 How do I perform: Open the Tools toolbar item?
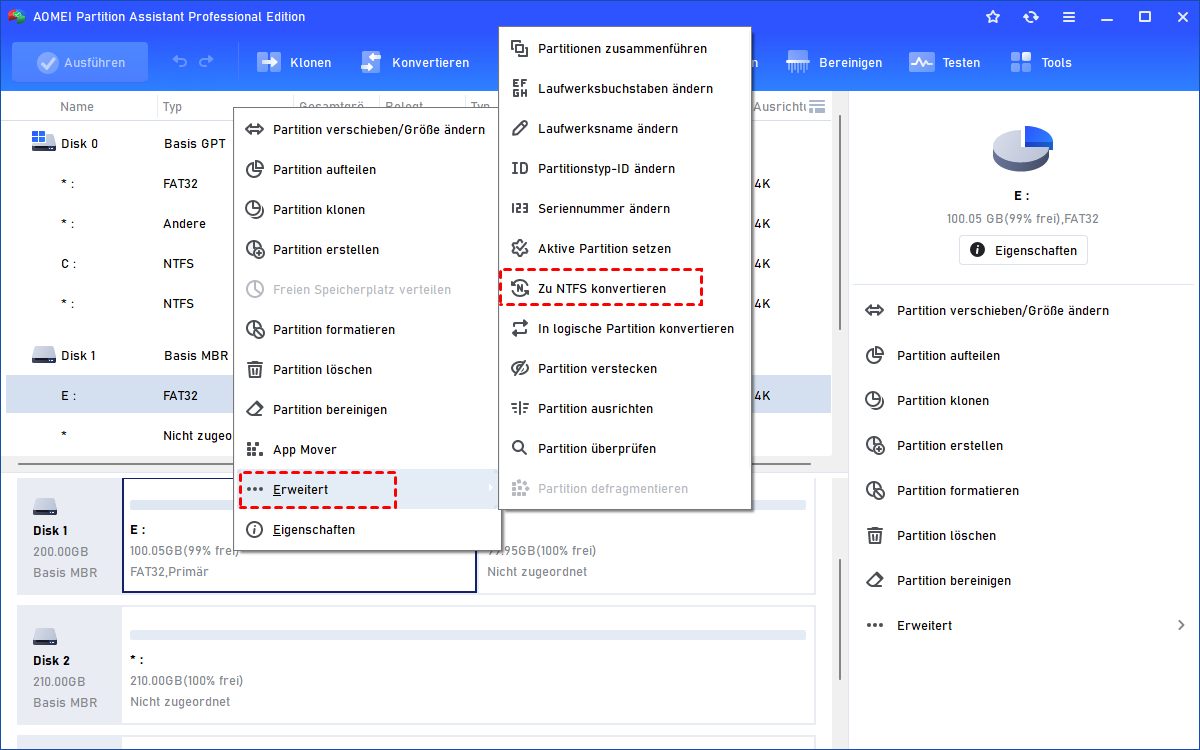click(1041, 62)
